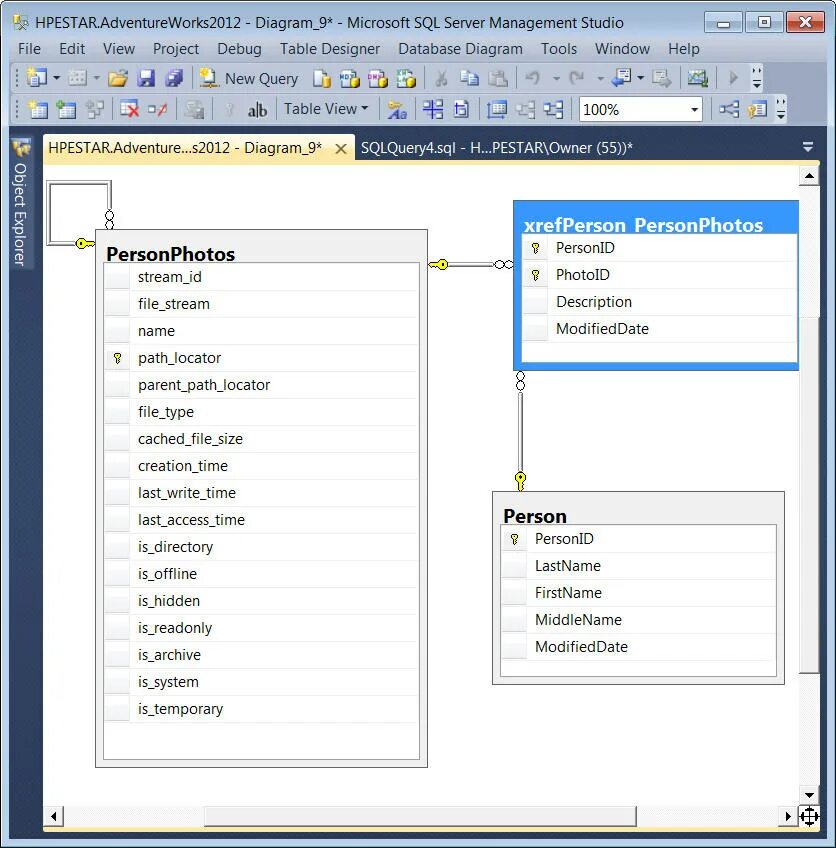Image resolution: width=836 pixels, height=848 pixels.
Task: Select the Person table title
Action: coord(535,516)
